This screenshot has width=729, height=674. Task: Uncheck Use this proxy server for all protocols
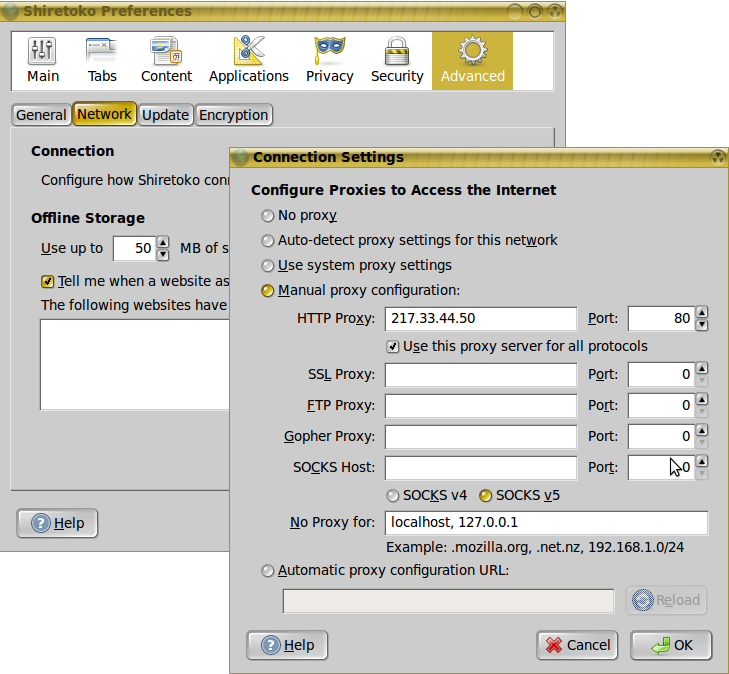[x=394, y=346]
